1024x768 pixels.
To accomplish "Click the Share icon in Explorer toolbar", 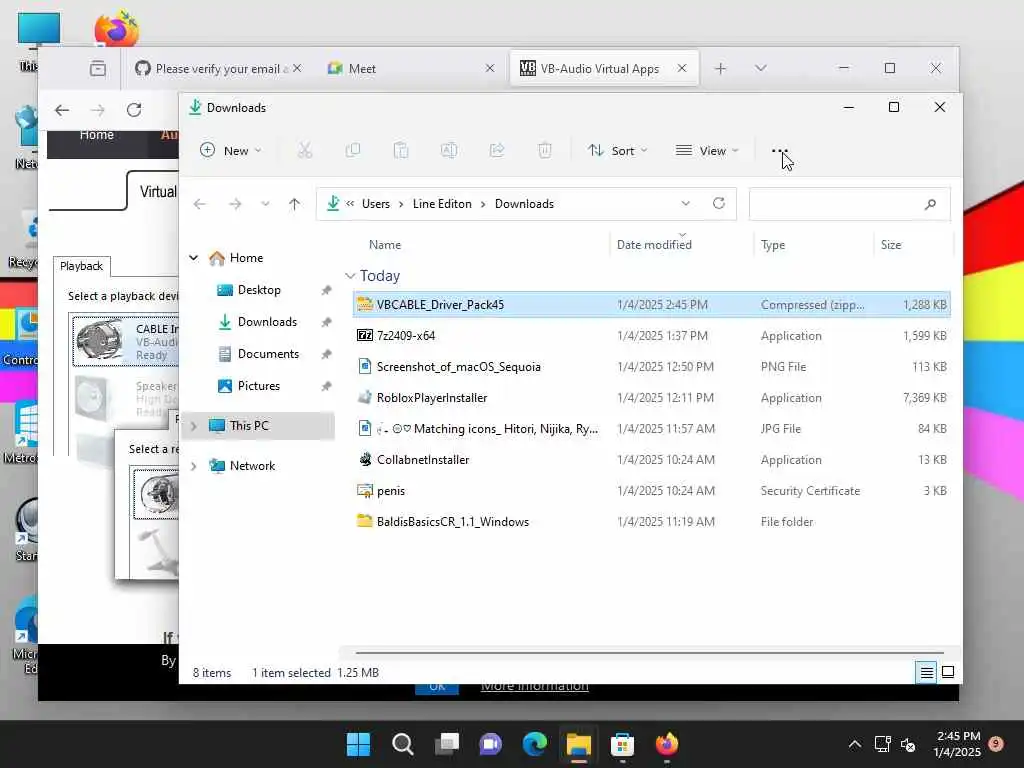I will click(x=496, y=151).
